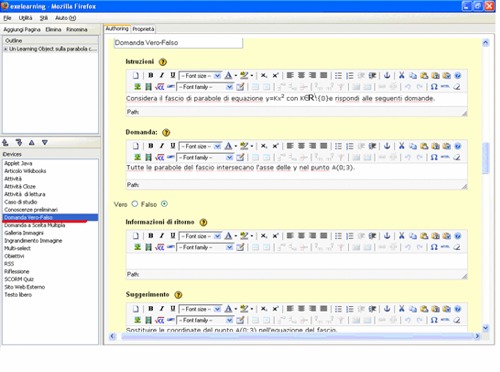The image size is (500, 372).
Task: Cut selection using Domanda toolbar scissors icon
Action: [402, 146]
